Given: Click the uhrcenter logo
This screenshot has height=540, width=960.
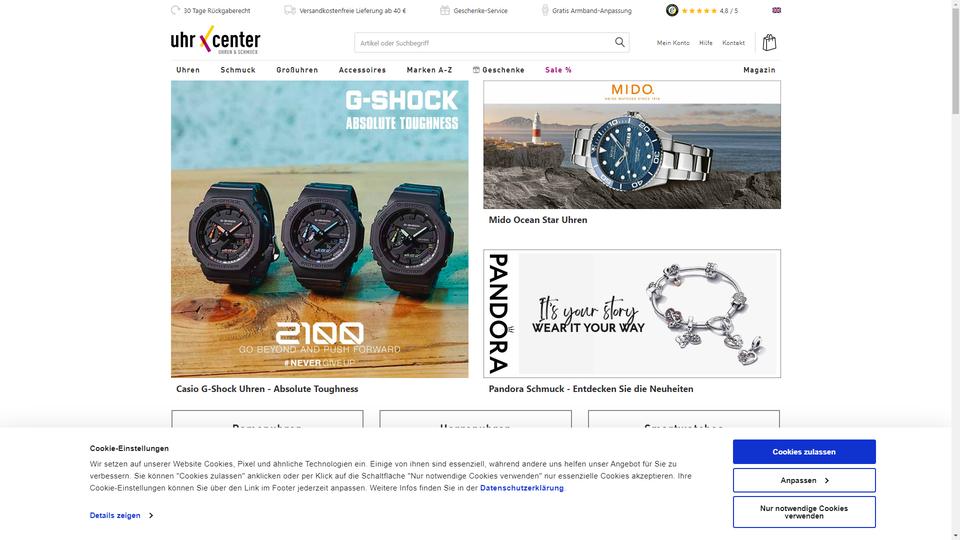Looking at the screenshot, I should tap(216, 40).
